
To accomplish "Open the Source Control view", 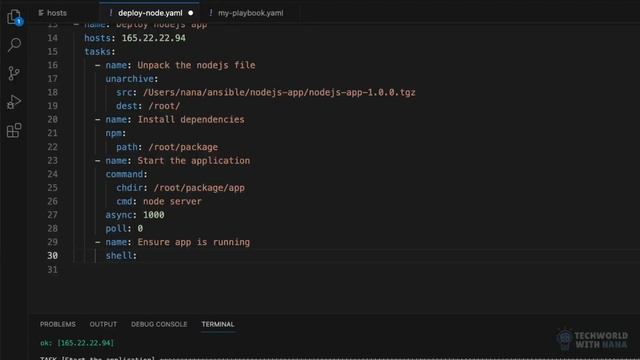I will coord(14,73).
